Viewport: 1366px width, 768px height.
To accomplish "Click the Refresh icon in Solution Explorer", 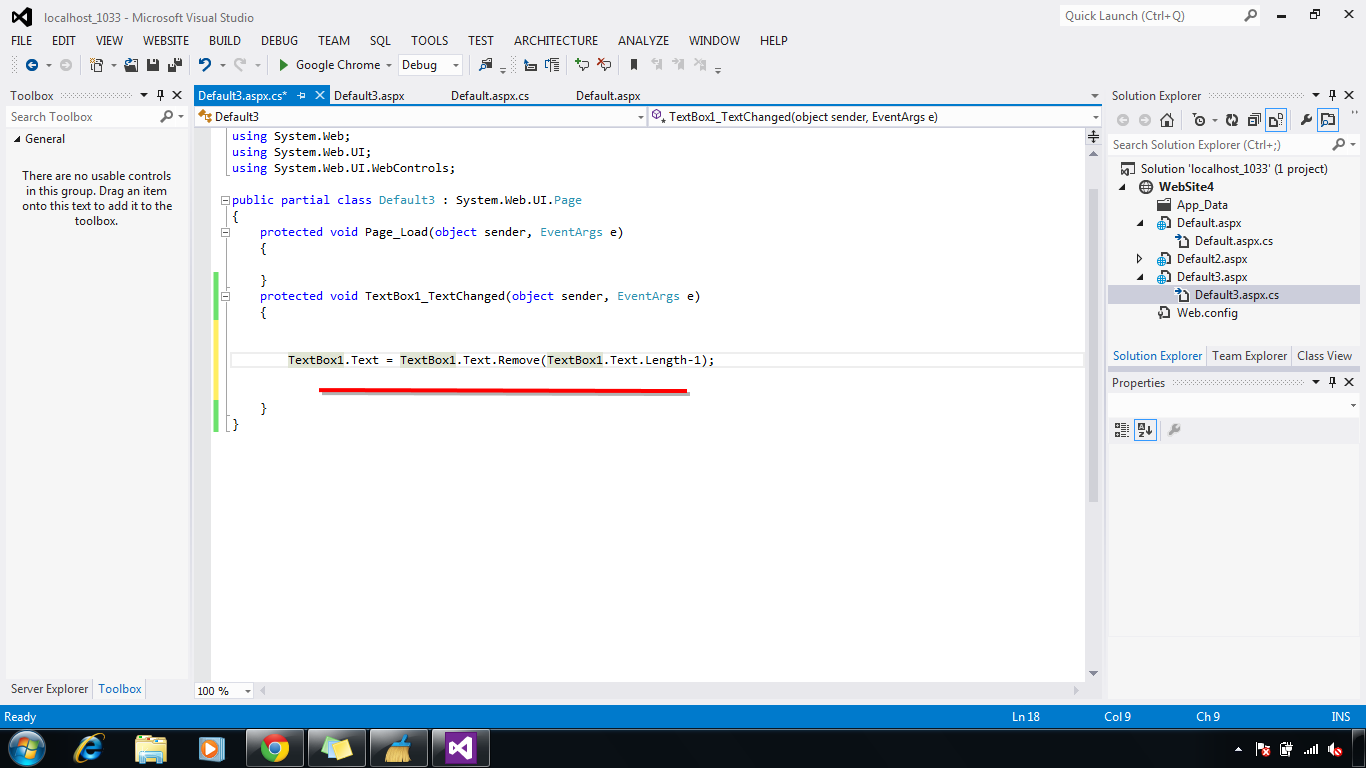I will [1232, 119].
